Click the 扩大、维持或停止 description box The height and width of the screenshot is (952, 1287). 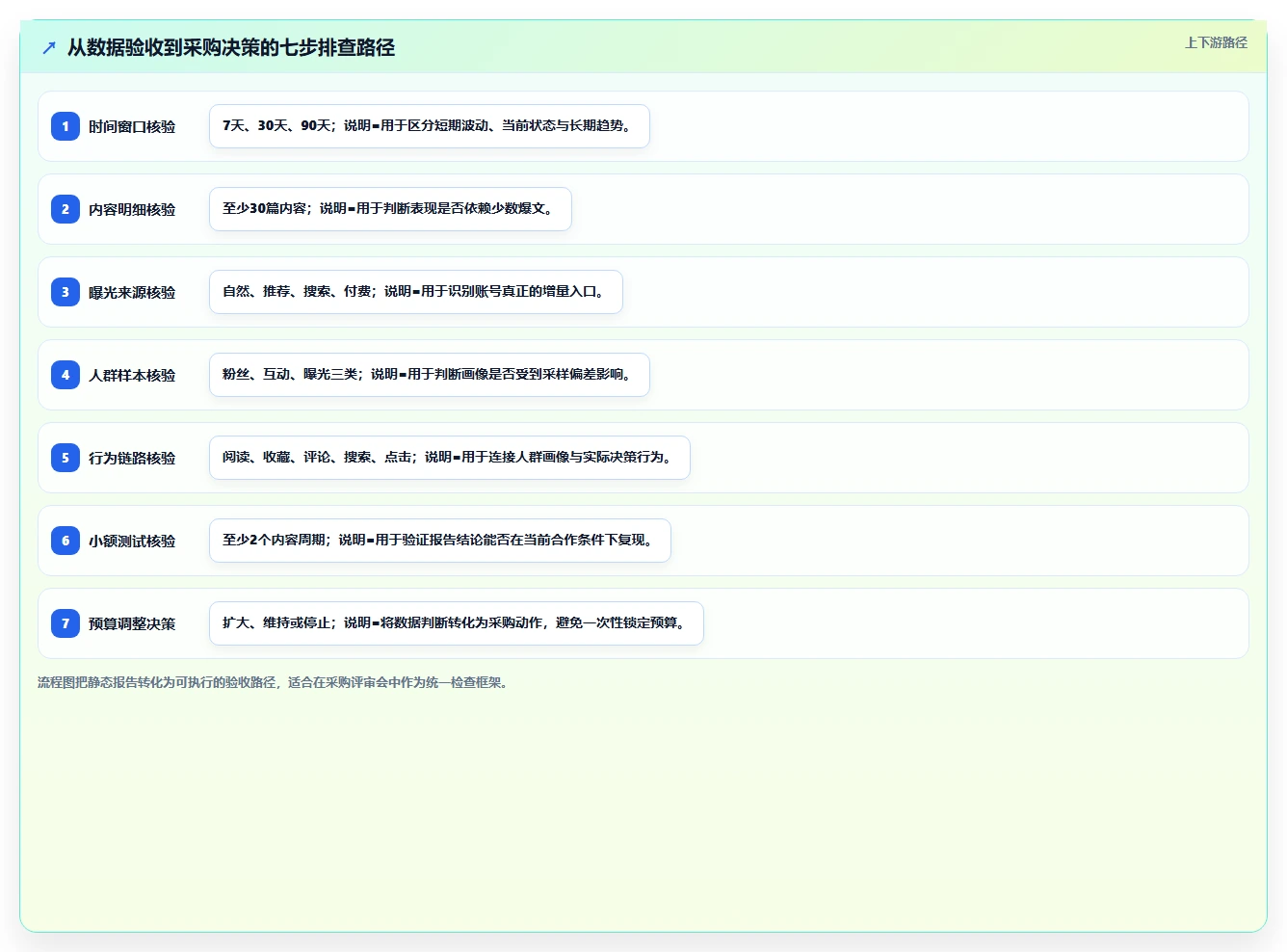pyautogui.click(x=457, y=623)
